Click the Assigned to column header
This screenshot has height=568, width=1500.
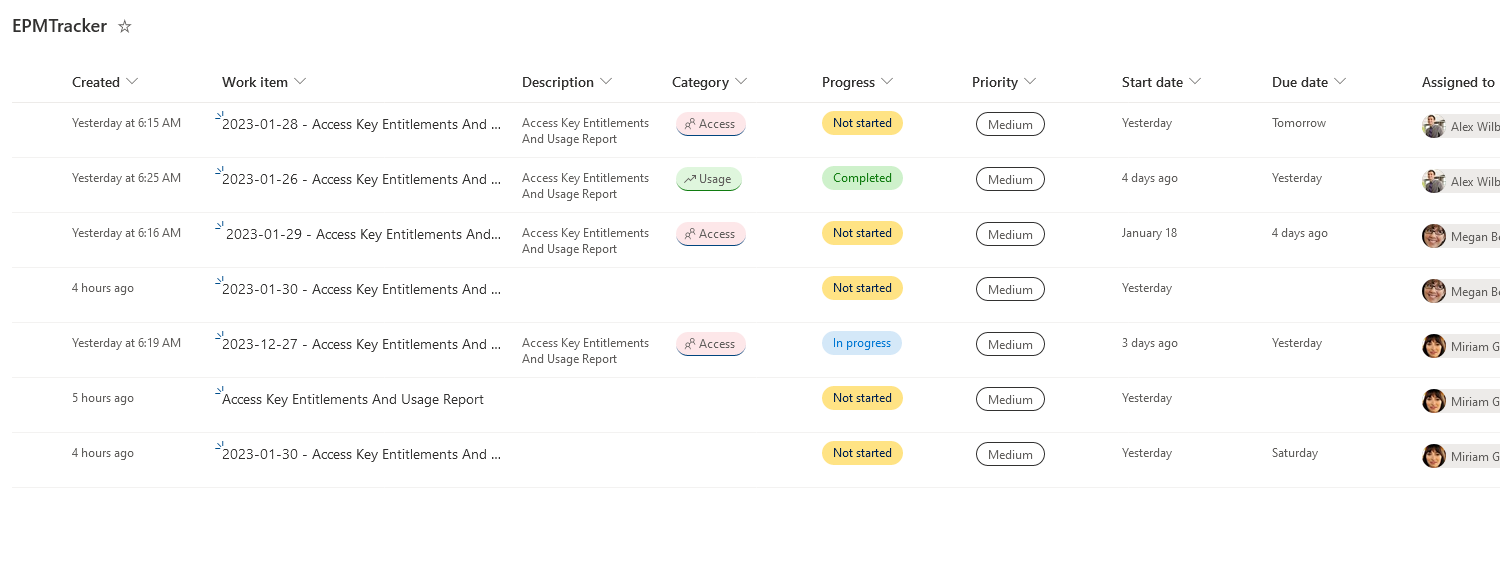(1458, 82)
